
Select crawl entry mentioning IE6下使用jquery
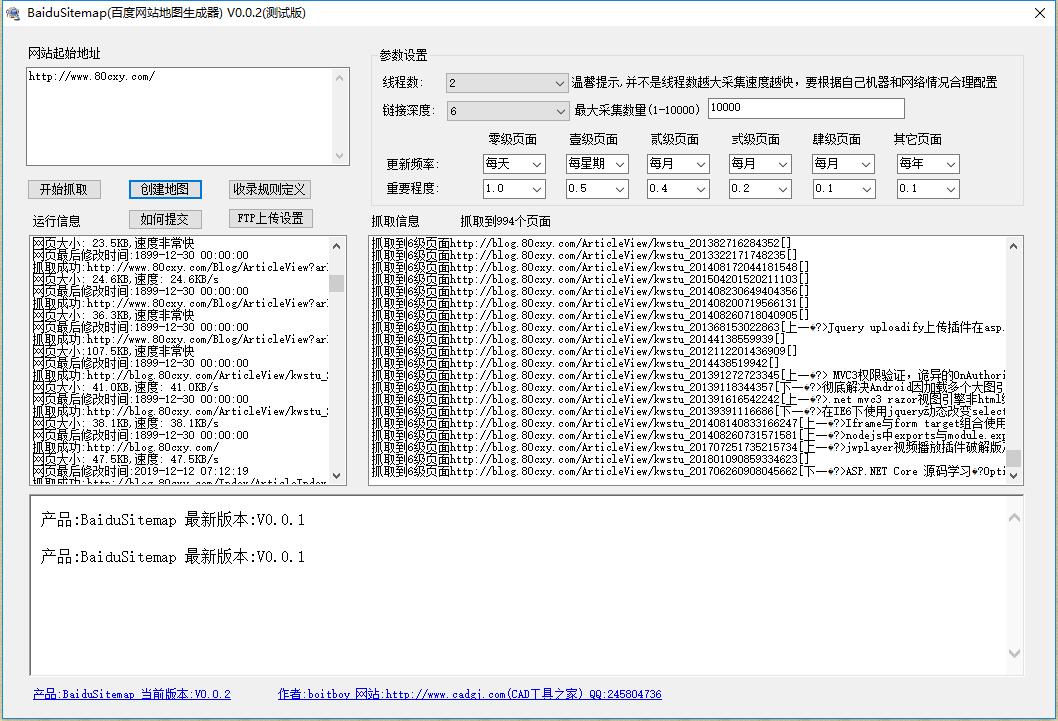[x=688, y=411]
